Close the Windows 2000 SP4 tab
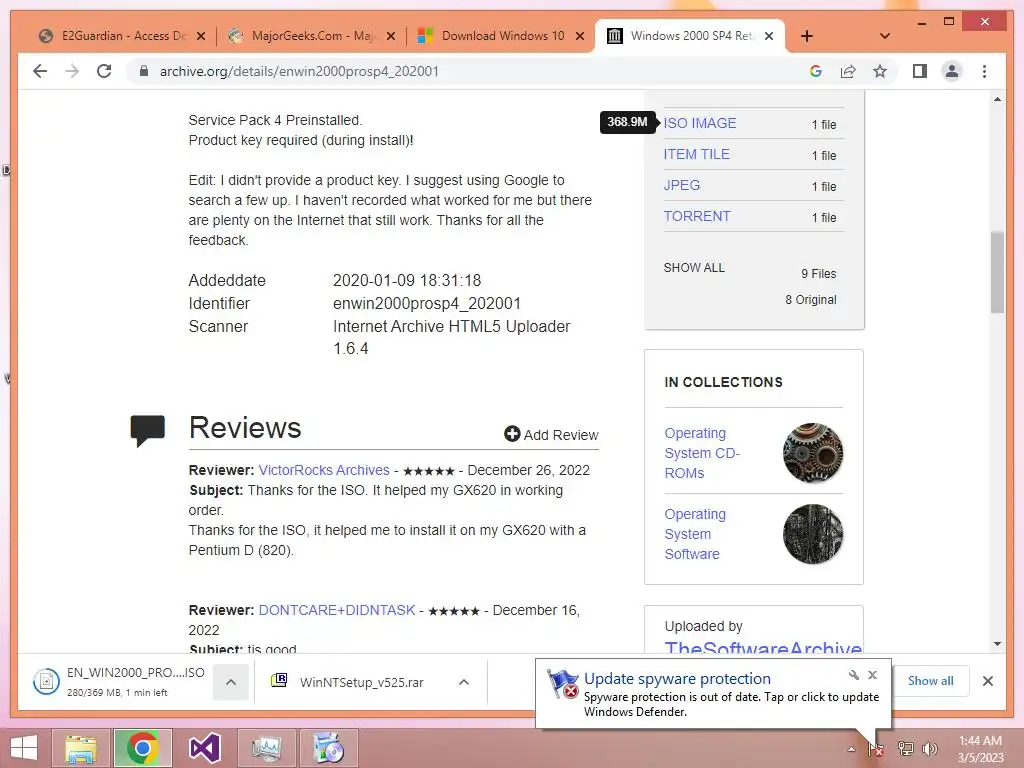 [769, 36]
